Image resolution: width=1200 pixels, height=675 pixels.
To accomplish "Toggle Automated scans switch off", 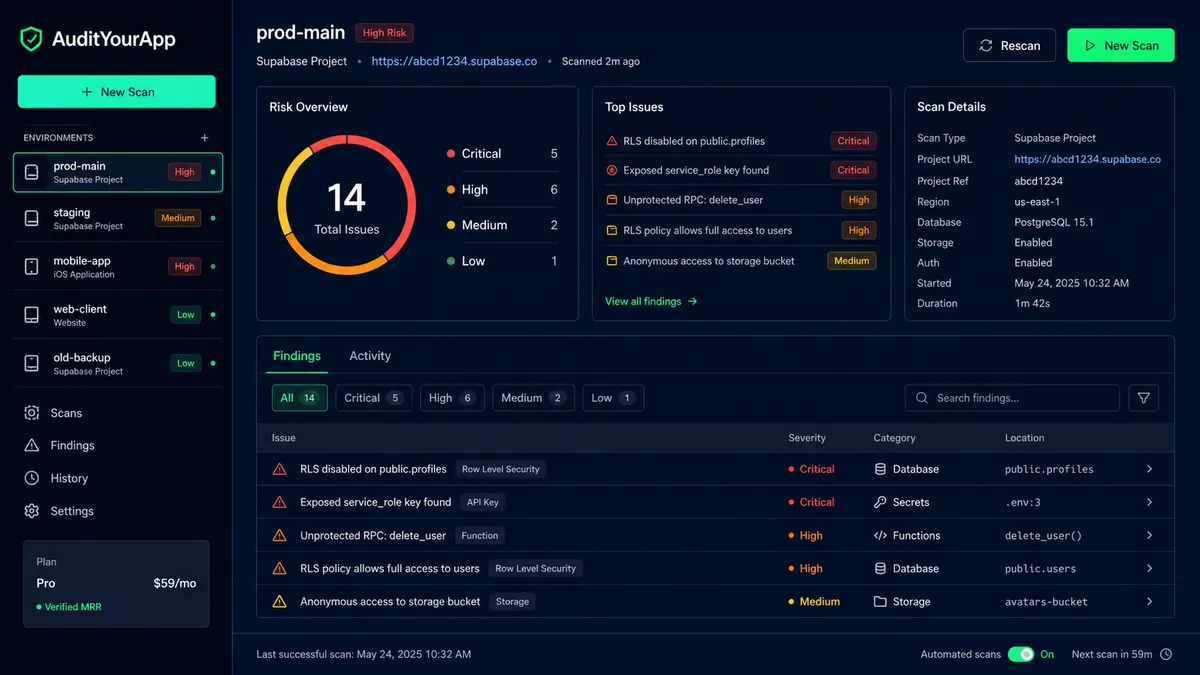I will [1021, 654].
